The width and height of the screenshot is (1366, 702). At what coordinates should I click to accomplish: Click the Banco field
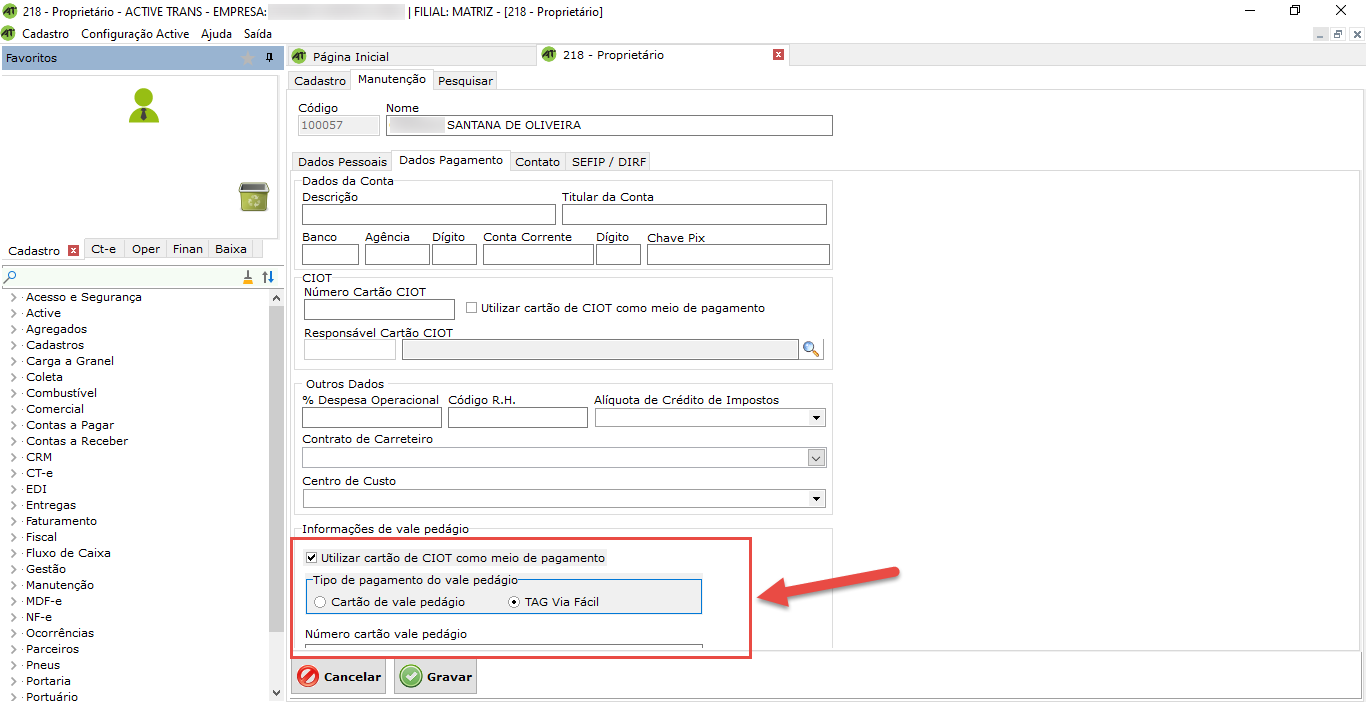[x=330, y=254]
